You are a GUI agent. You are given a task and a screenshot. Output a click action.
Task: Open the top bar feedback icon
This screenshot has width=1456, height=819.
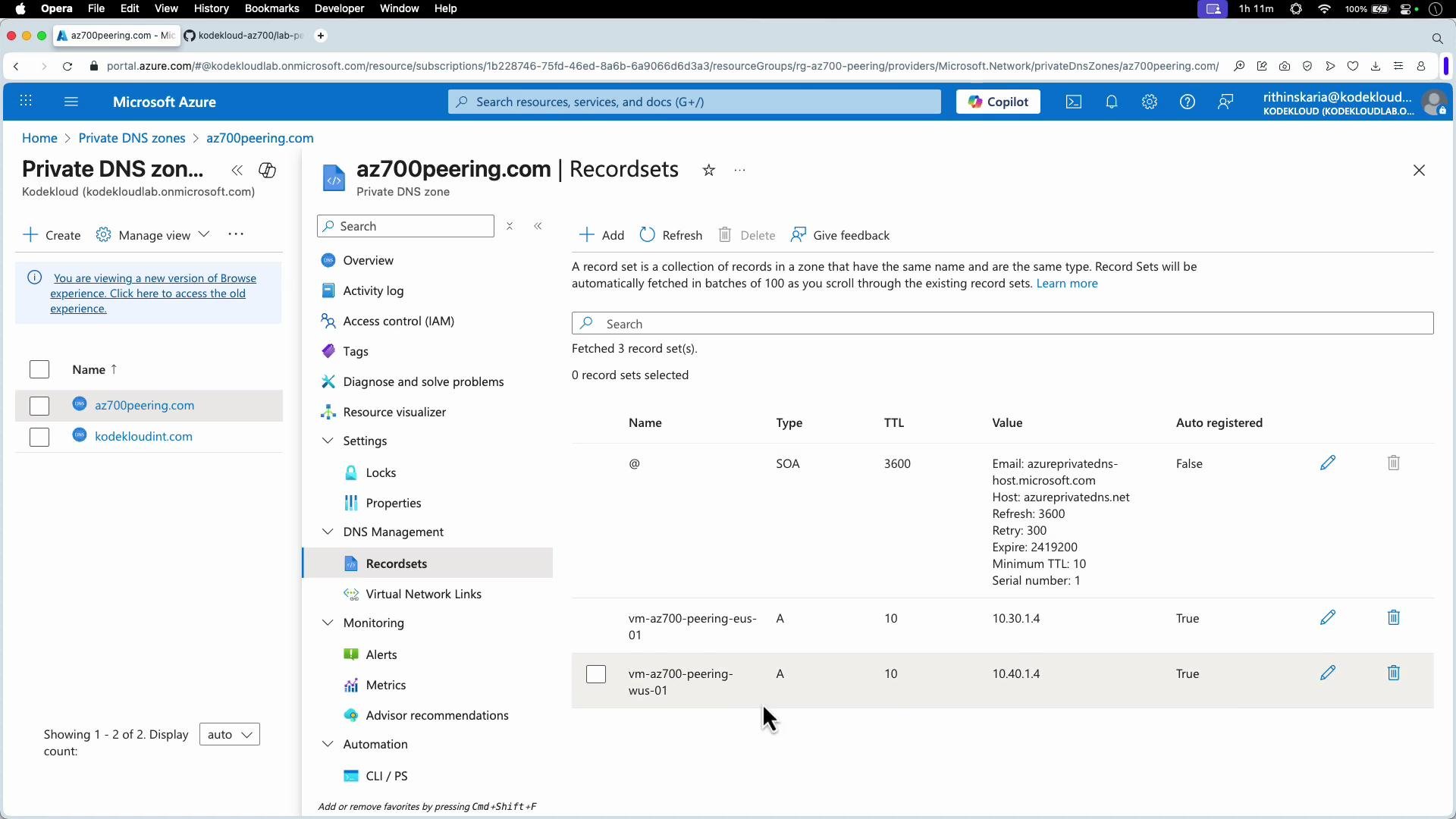[1225, 102]
